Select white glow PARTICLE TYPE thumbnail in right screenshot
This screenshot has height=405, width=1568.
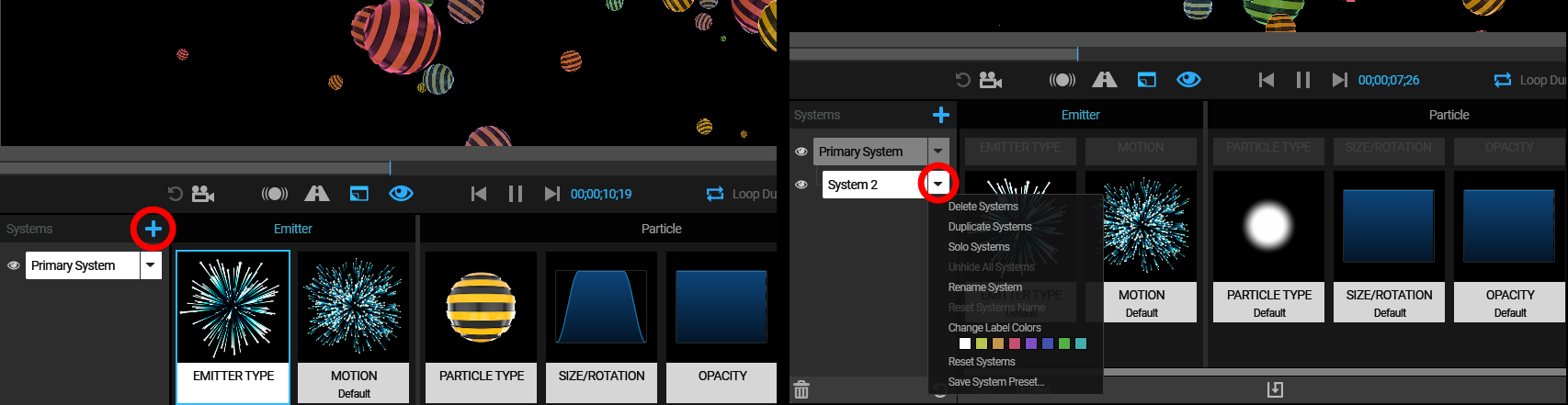click(1269, 246)
